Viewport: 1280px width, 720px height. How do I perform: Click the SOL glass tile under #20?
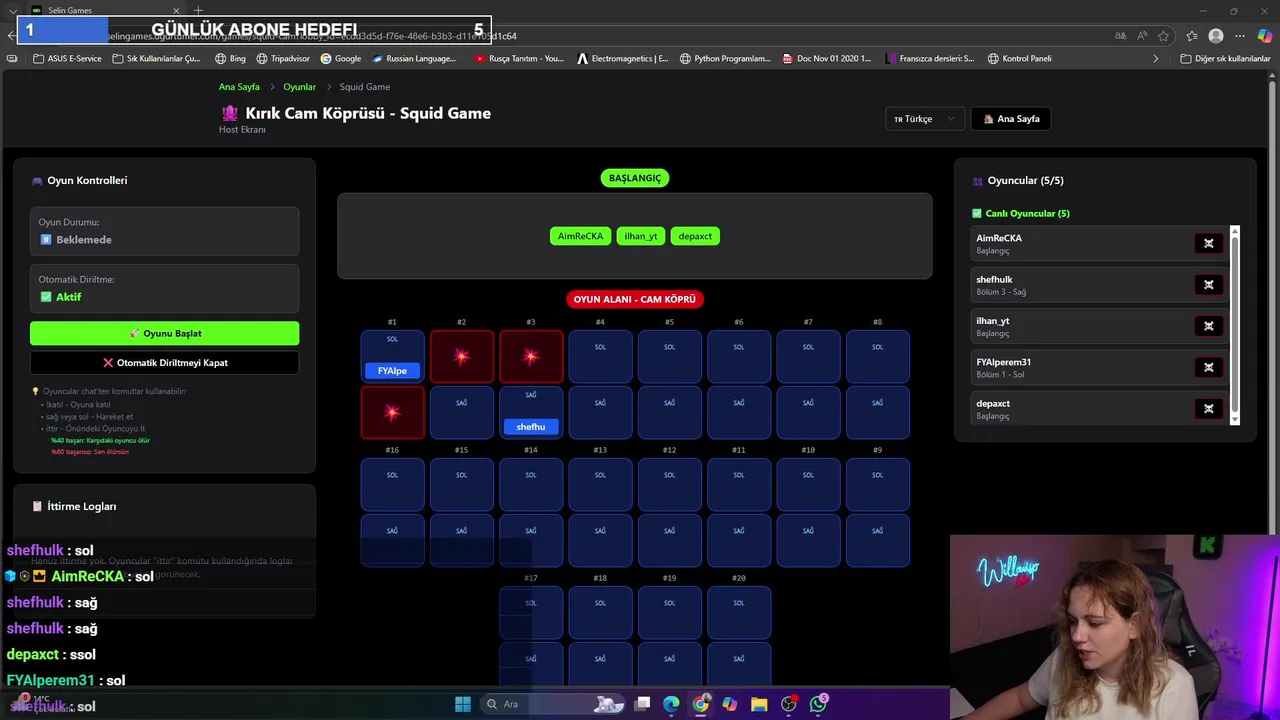(x=738, y=612)
